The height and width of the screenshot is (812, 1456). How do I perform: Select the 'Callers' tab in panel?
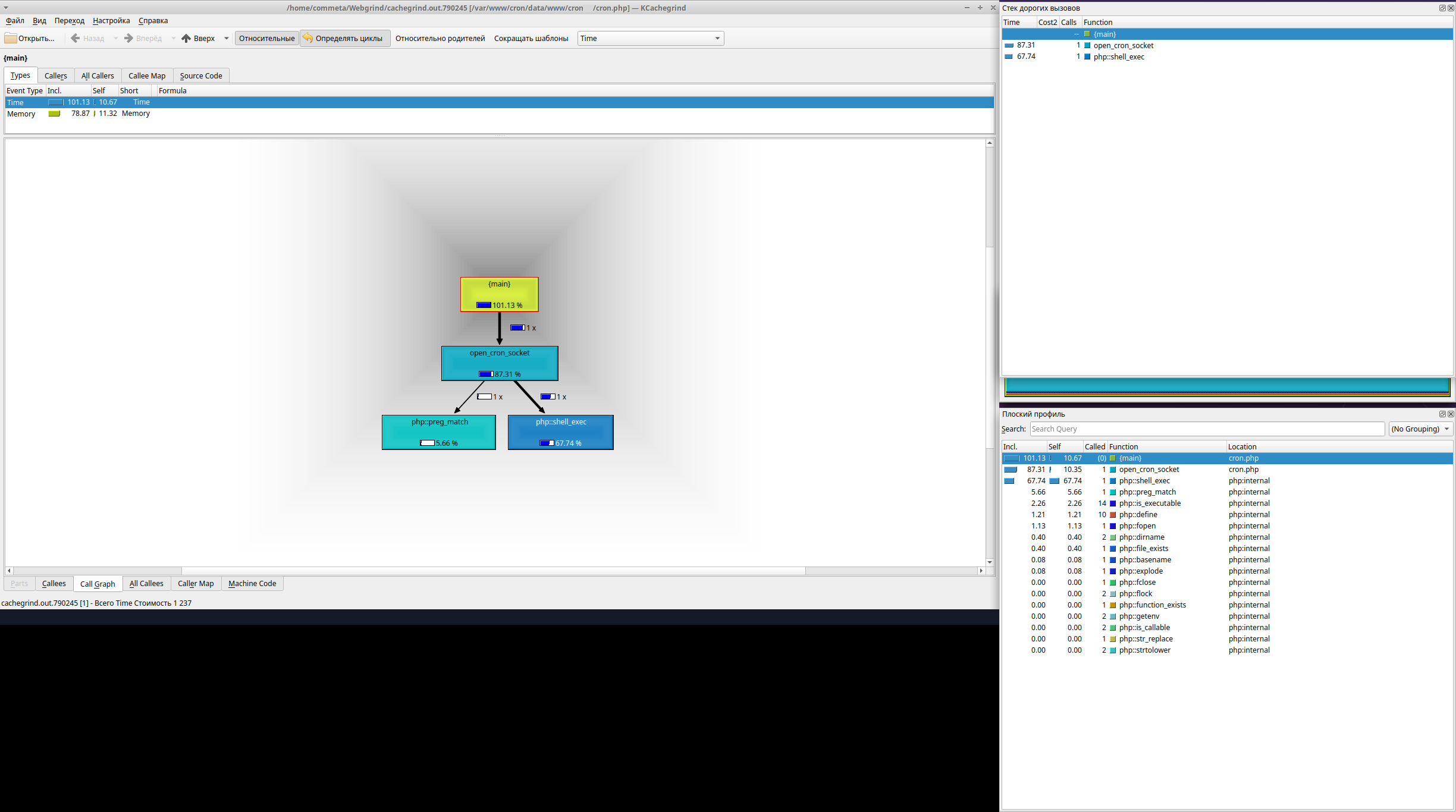click(x=55, y=75)
